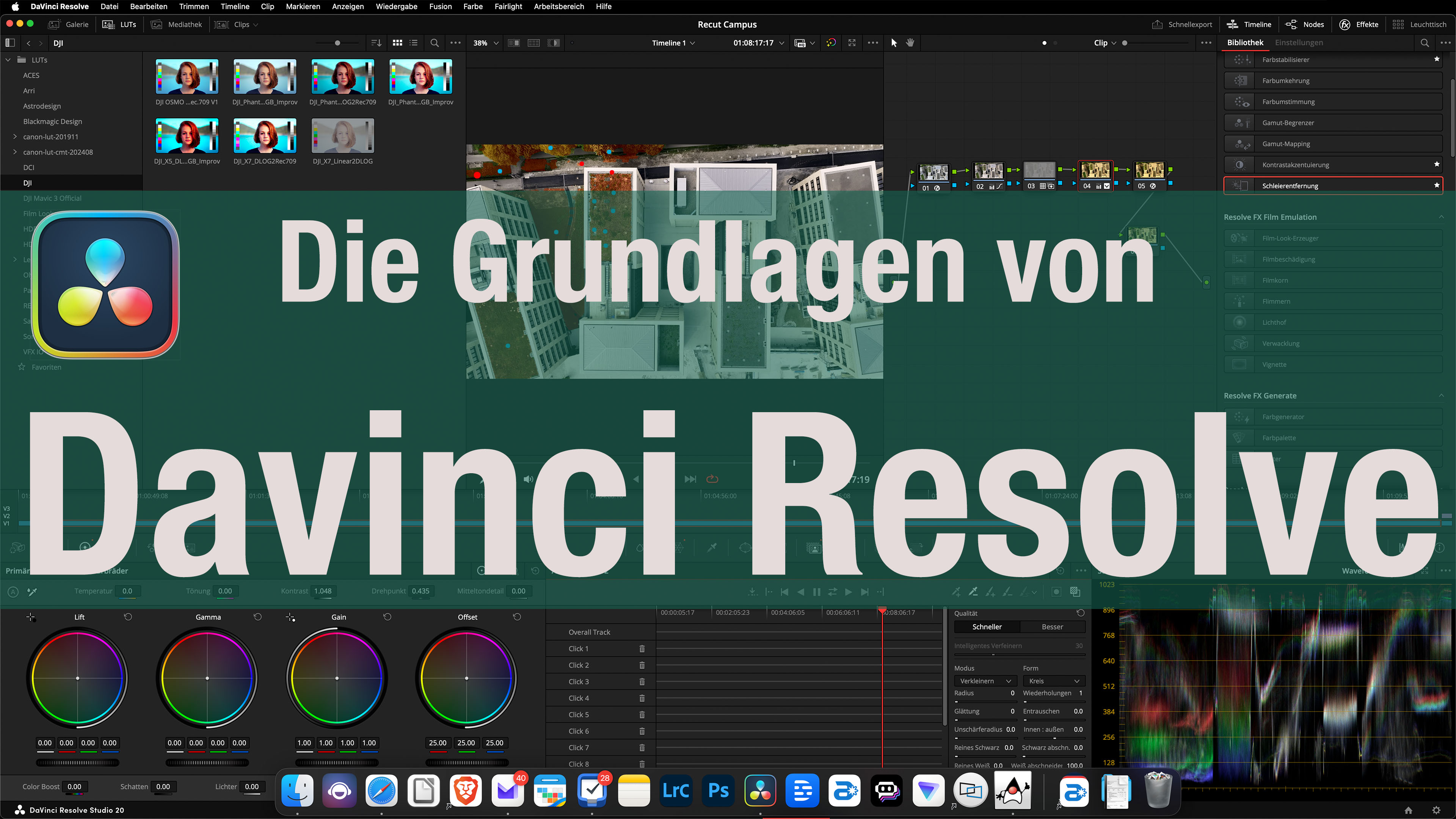
Task: Select node 04 in node graph
Action: pos(1095,176)
